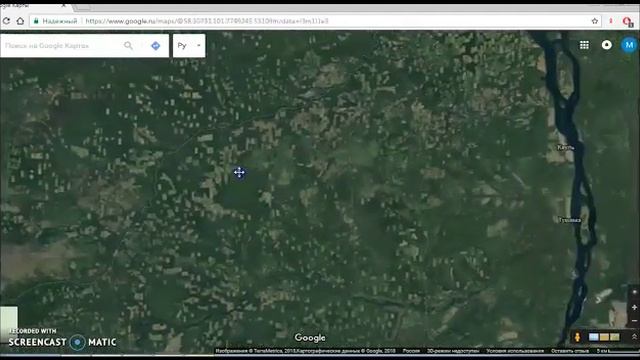Focus the Google Maps search box
This screenshot has height=360, width=640.
coord(61,46)
